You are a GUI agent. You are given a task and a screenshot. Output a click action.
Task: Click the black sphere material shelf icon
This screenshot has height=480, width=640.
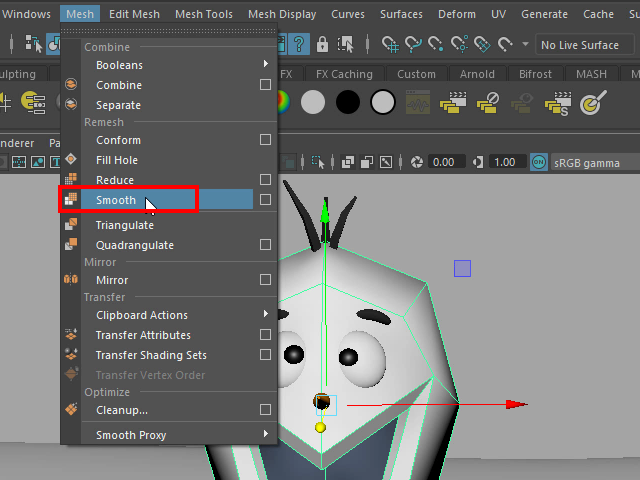348,102
